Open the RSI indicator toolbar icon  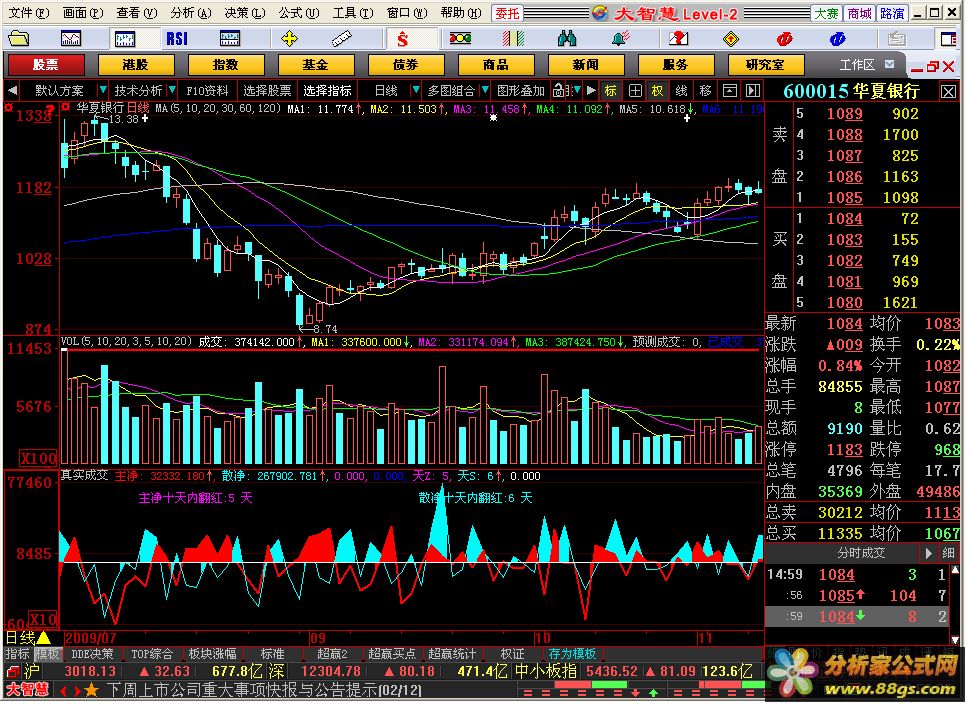coord(176,39)
